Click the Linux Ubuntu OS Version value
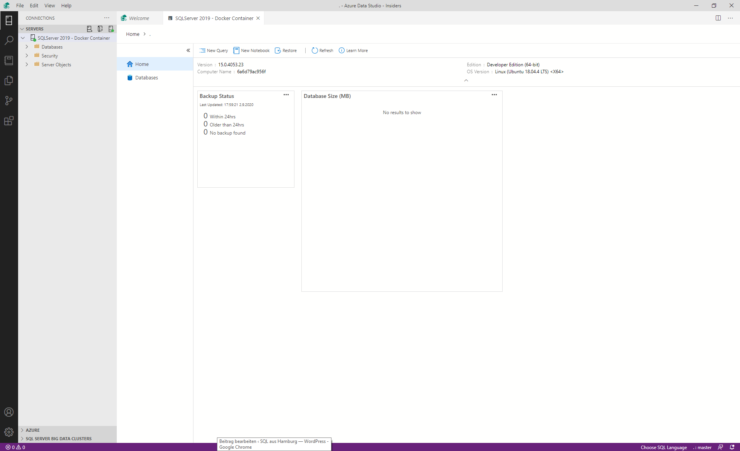 coord(529,72)
